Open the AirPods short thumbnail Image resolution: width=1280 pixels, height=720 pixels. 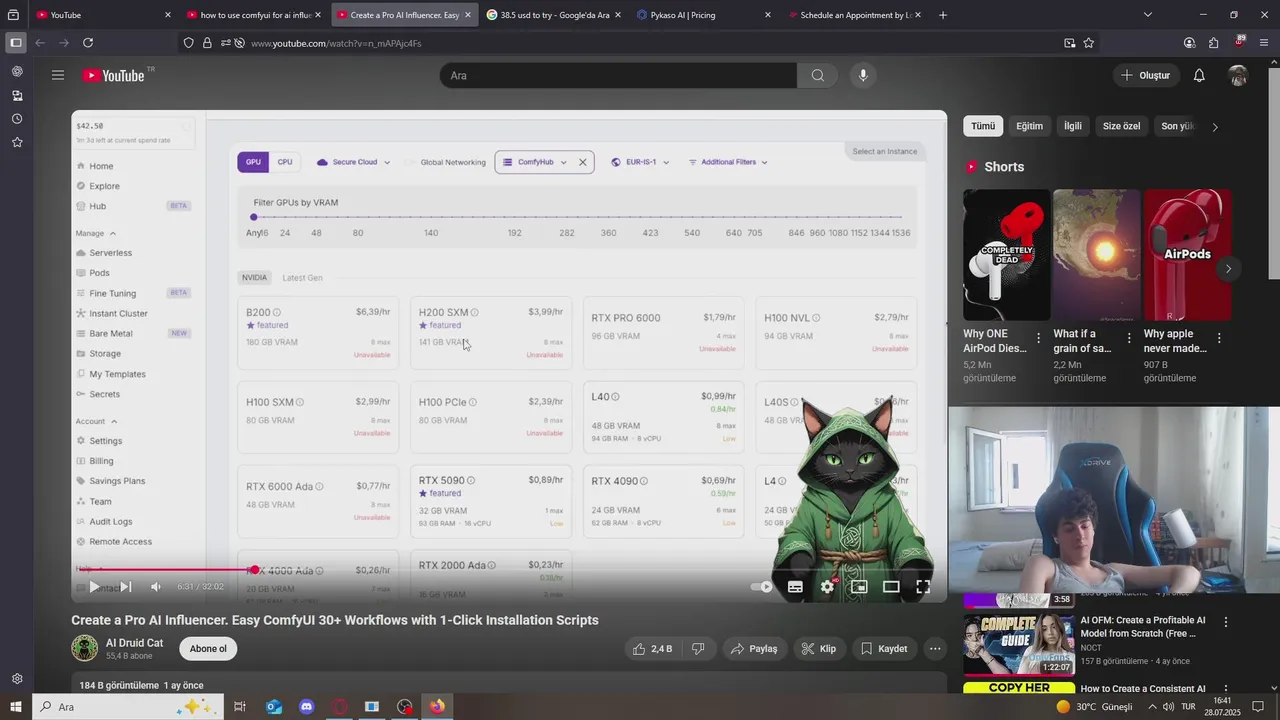[x=1188, y=255]
